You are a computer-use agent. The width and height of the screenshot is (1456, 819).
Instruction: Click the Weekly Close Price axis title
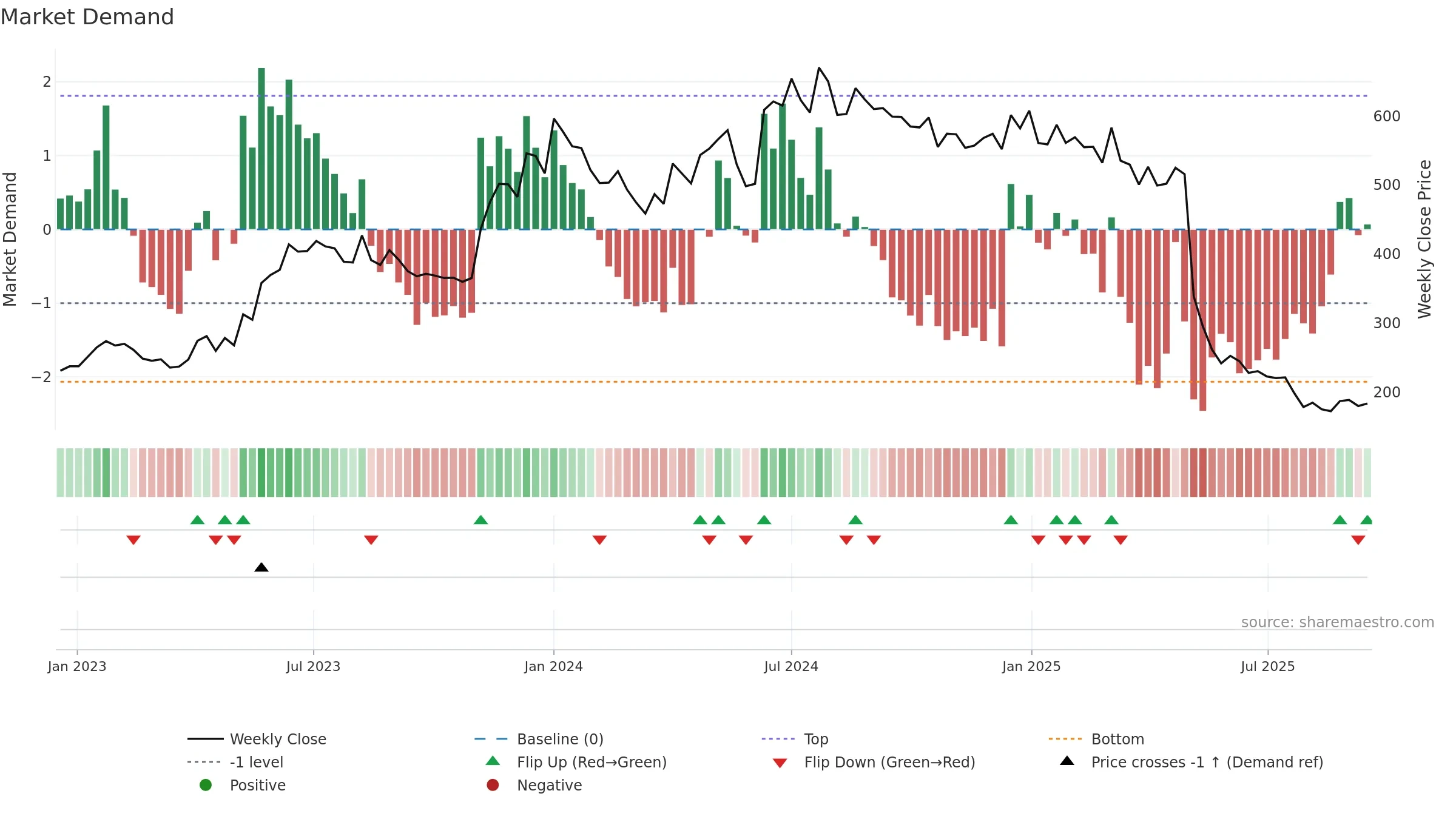(x=1424, y=239)
